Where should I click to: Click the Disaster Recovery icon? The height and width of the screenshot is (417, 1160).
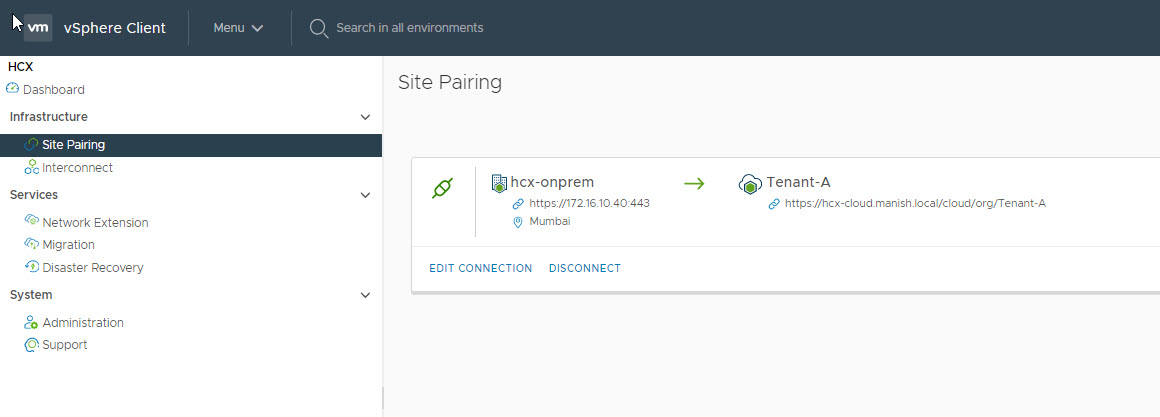point(31,267)
